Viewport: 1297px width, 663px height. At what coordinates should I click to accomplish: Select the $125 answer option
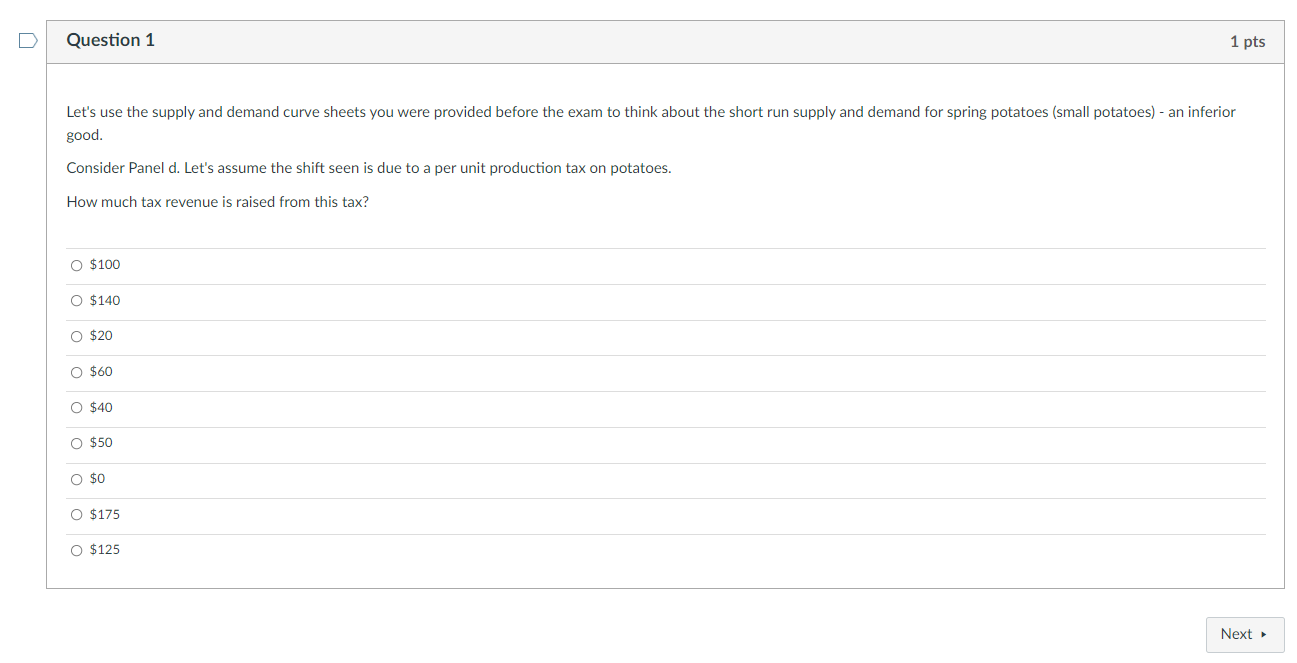pos(77,550)
